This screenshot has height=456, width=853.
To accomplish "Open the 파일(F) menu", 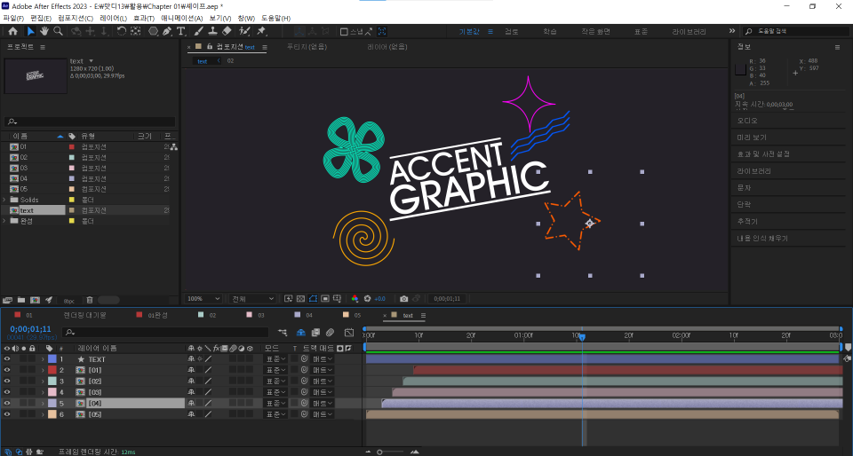I will 14,18.
